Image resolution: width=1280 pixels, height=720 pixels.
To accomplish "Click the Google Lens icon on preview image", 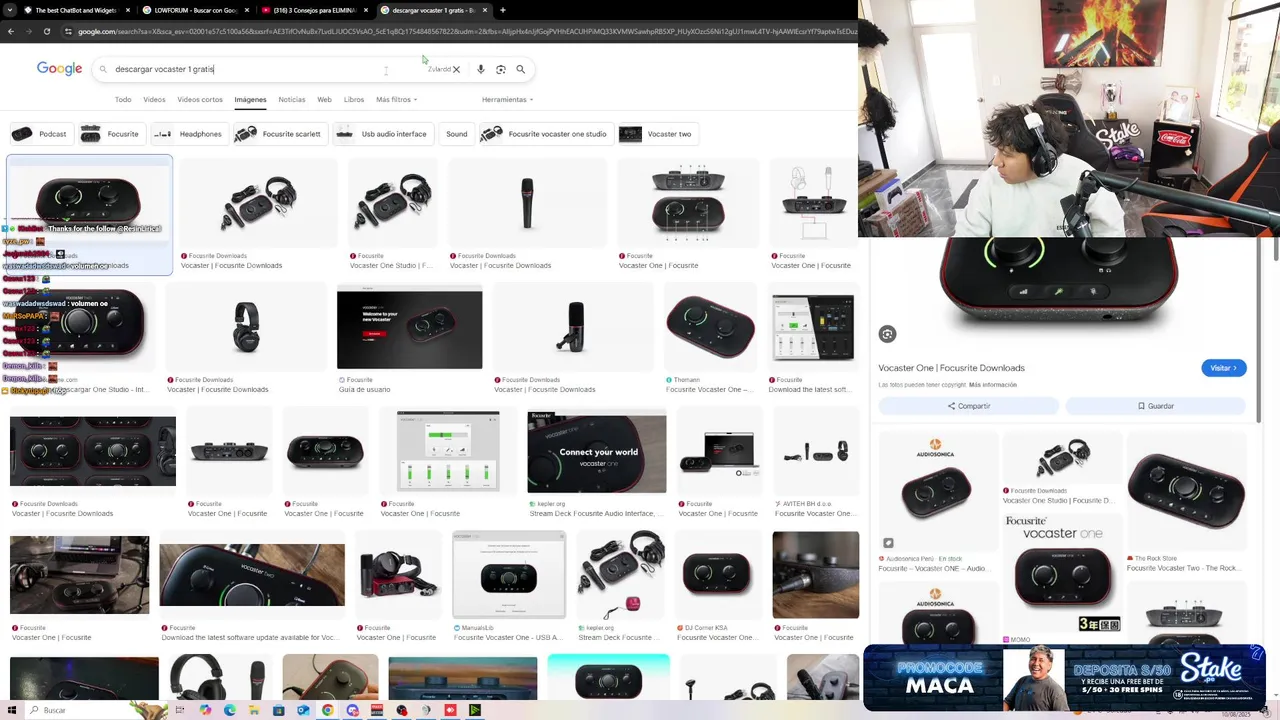I will point(887,334).
